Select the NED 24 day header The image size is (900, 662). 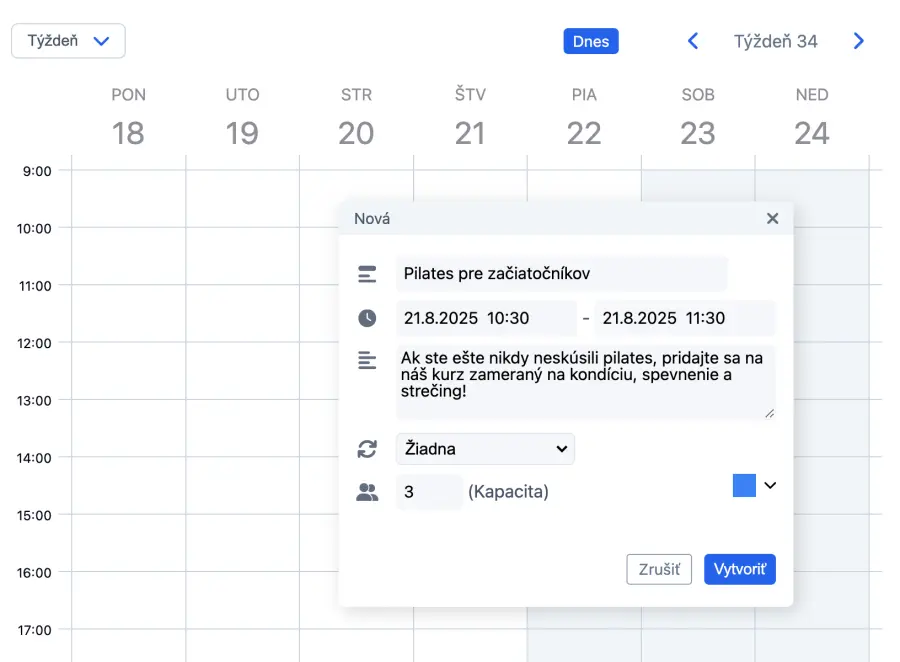(x=811, y=118)
